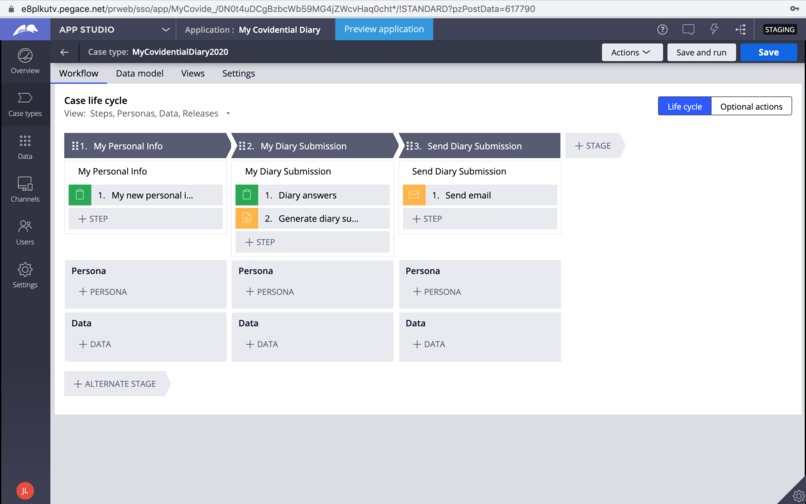The width and height of the screenshot is (806, 504).
Task: Click orange document icon for Generate diary
Action: [x=247, y=219]
